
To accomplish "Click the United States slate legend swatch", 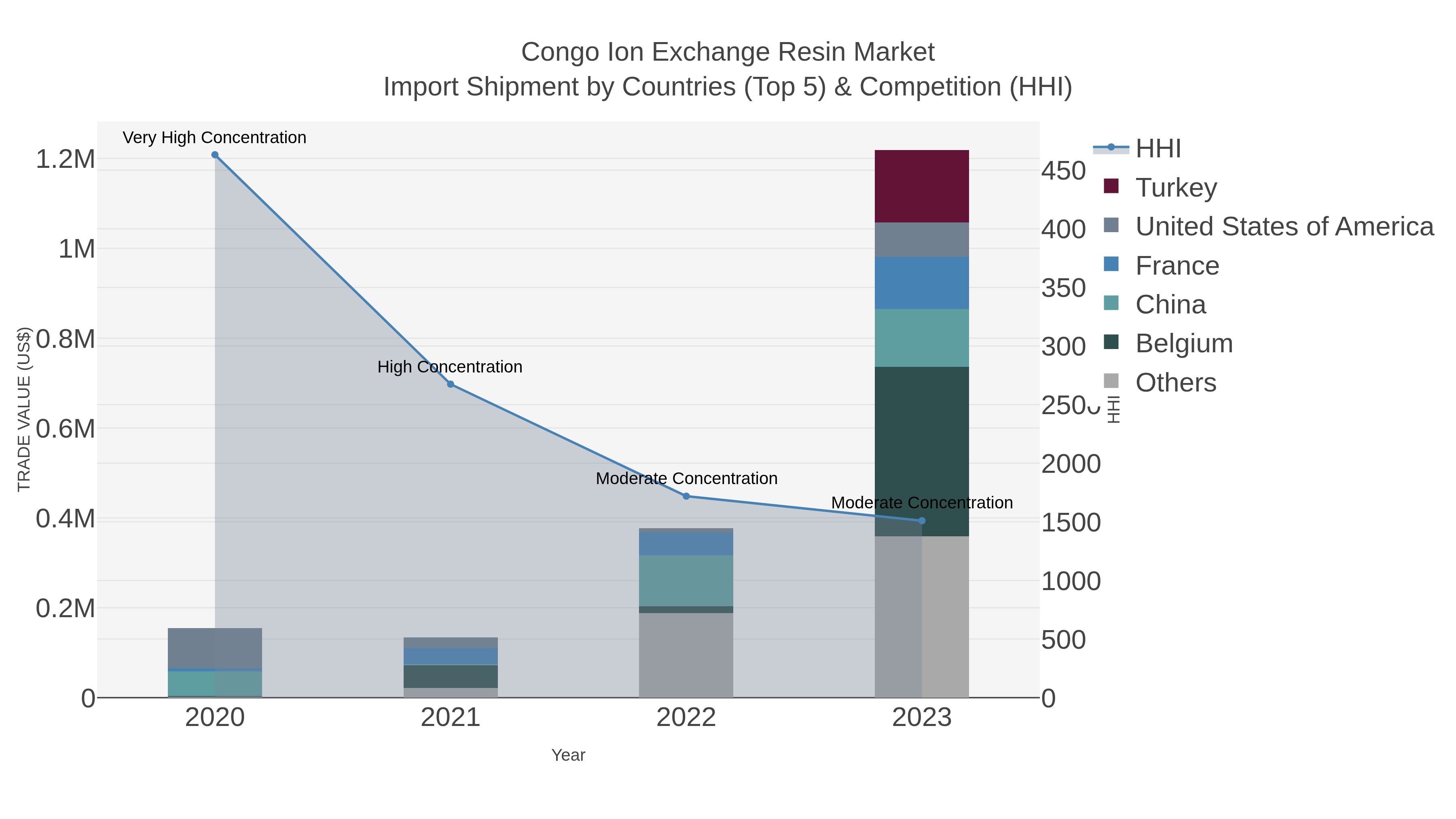I will pos(1111,225).
